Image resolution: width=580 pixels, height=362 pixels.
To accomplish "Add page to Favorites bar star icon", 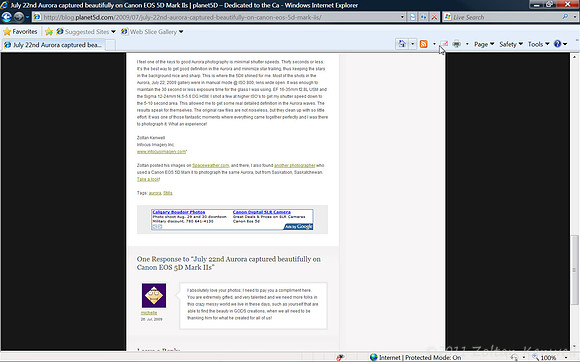I will click(x=49, y=32).
